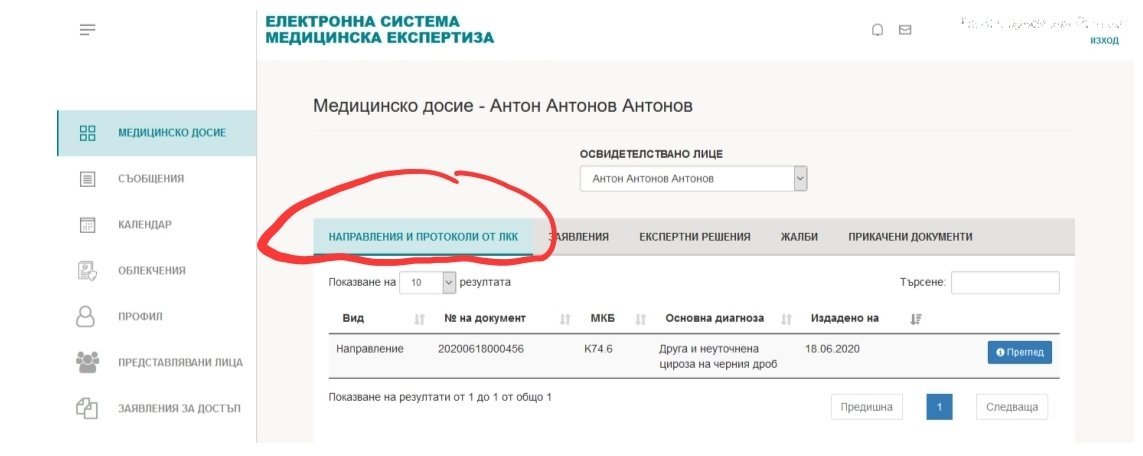
Task: Open the results-per-page dropdown
Action: (x=448, y=283)
